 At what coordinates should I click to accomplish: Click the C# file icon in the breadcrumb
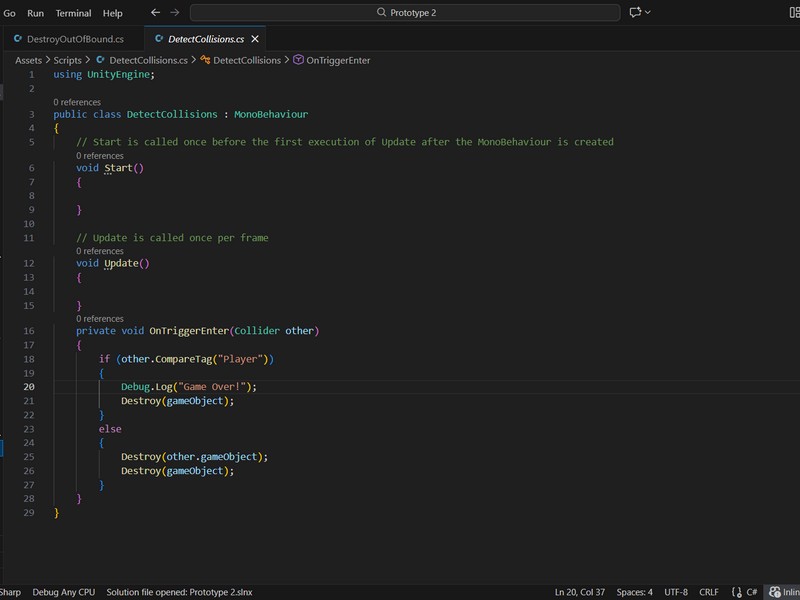(x=101, y=60)
